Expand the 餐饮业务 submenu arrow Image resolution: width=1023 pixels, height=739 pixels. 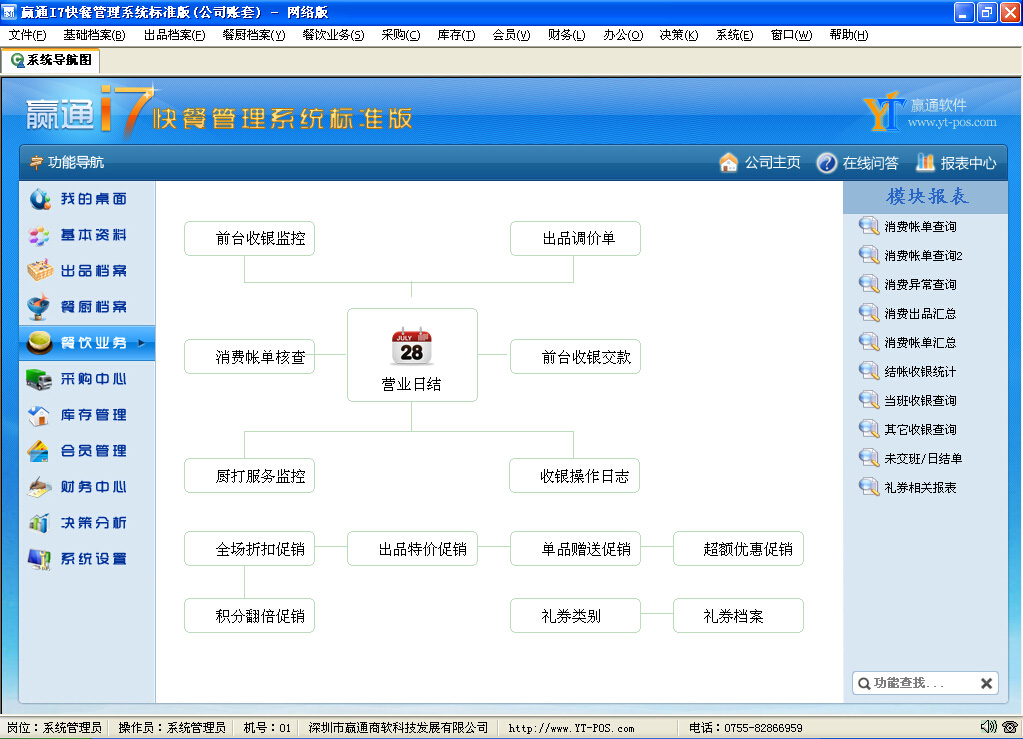pos(142,342)
